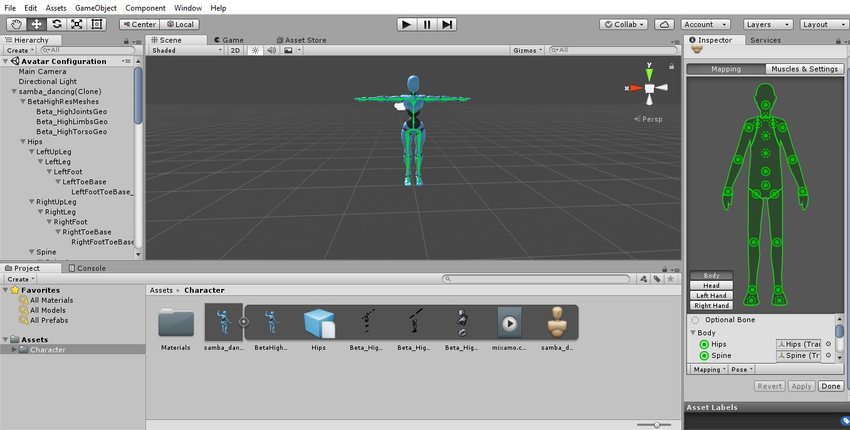
Task: Open Muscles & Settings tab
Action: pyautogui.click(x=804, y=69)
